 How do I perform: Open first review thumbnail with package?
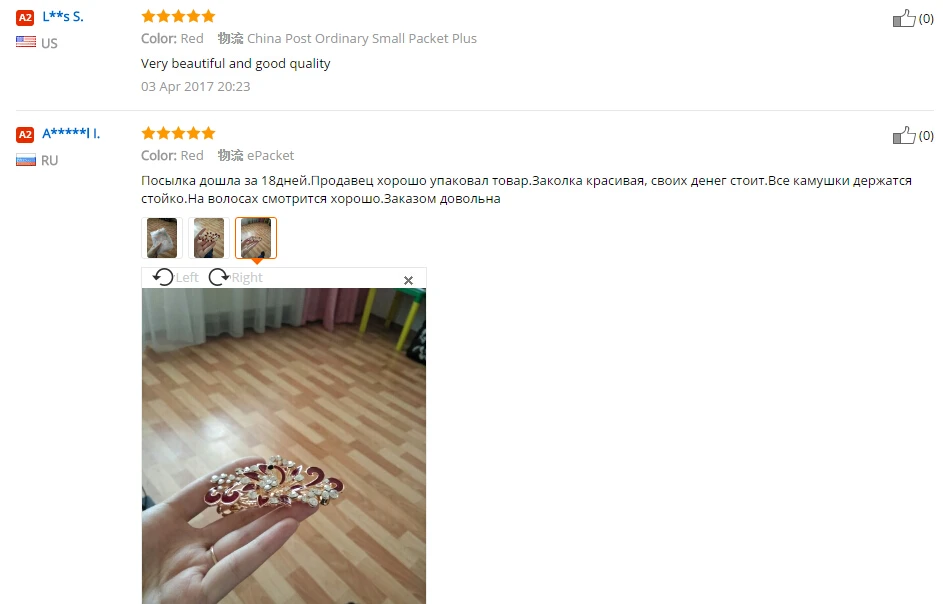tap(162, 238)
